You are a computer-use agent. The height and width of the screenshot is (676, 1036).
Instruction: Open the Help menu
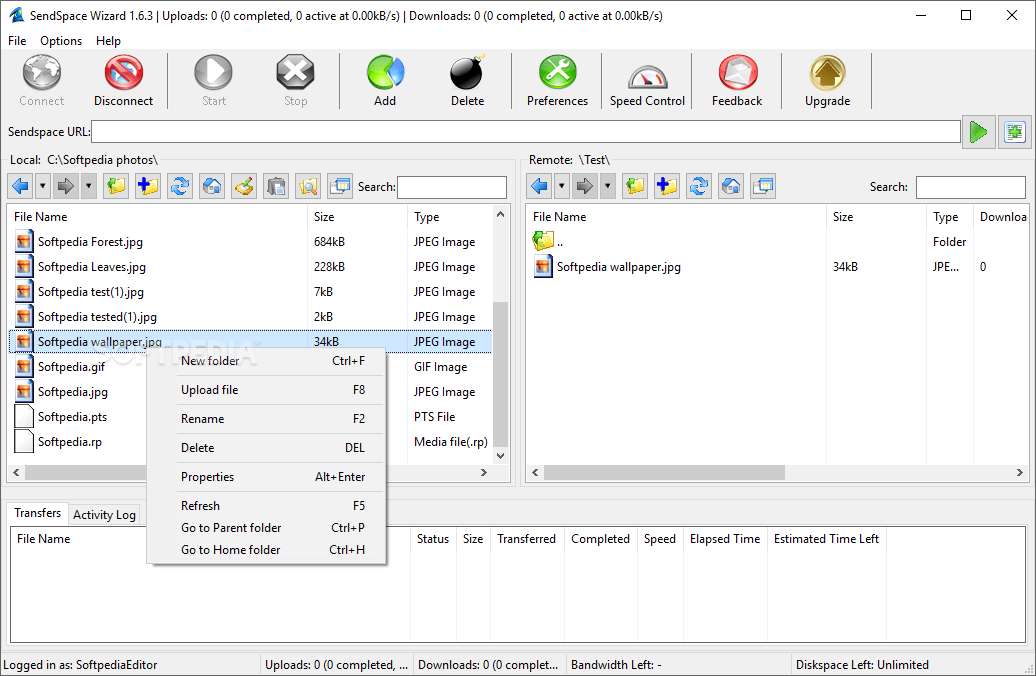pyautogui.click(x=108, y=41)
